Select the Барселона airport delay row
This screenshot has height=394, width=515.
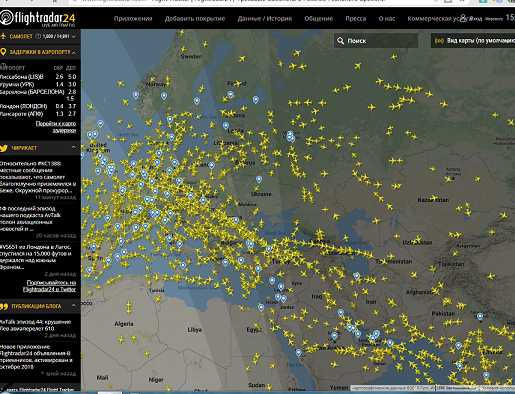click(38, 95)
